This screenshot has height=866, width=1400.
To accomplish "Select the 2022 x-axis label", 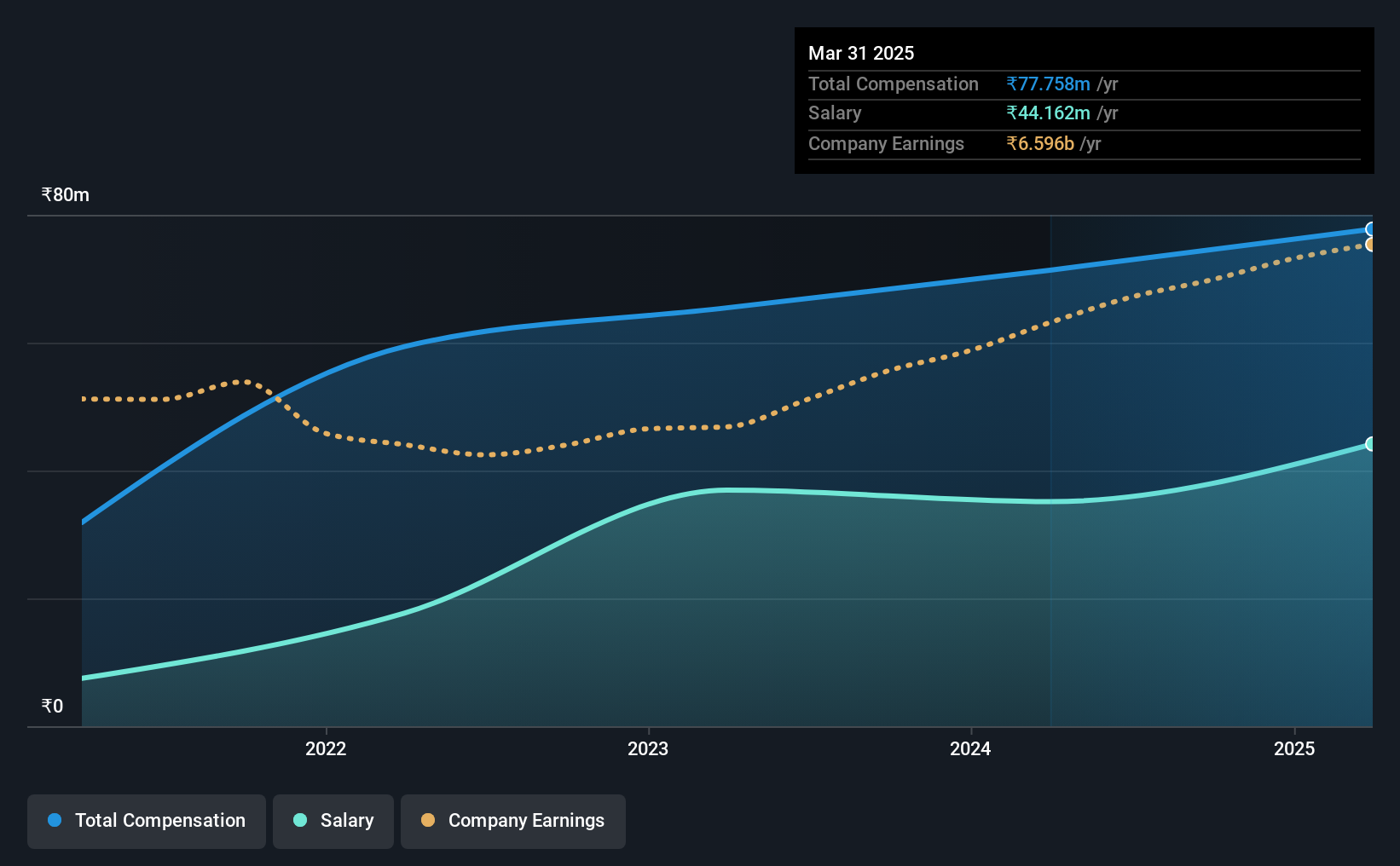I will click(x=326, y=748).
